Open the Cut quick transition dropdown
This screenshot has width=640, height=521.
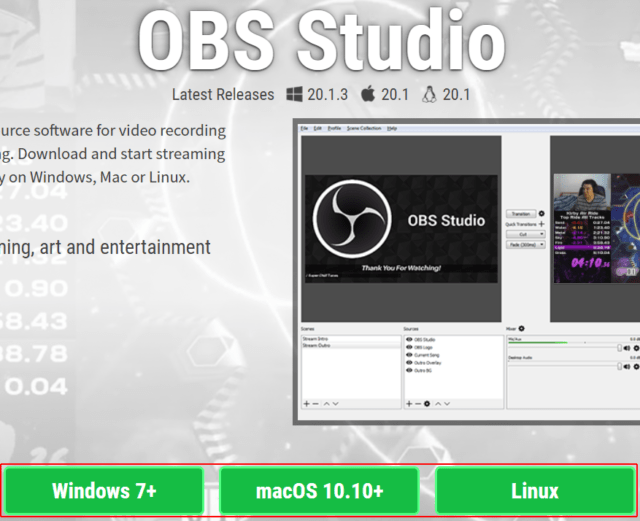coord(526,234)
